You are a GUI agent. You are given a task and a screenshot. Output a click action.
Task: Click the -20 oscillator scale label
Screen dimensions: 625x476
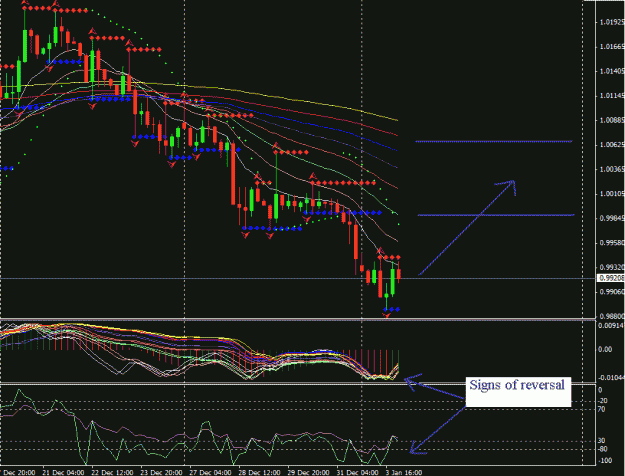pos(602,401)
